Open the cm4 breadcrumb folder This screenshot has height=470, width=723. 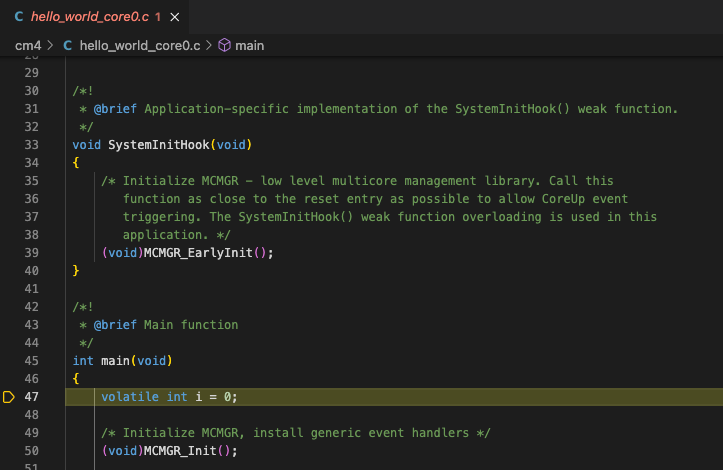28,46
